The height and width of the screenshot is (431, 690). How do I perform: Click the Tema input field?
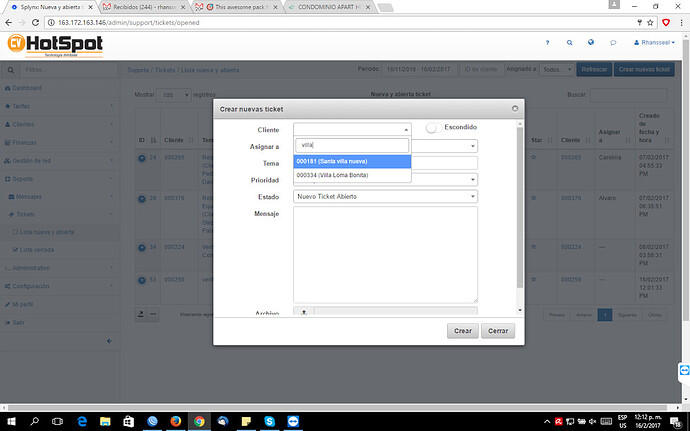pos(444,163)
